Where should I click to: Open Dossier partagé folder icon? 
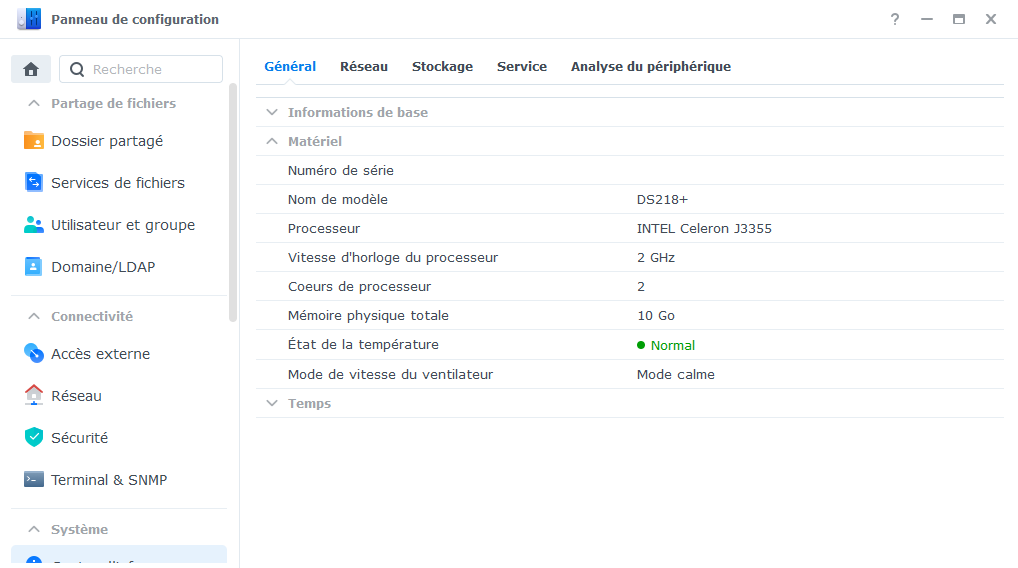(x=34, y=141)
